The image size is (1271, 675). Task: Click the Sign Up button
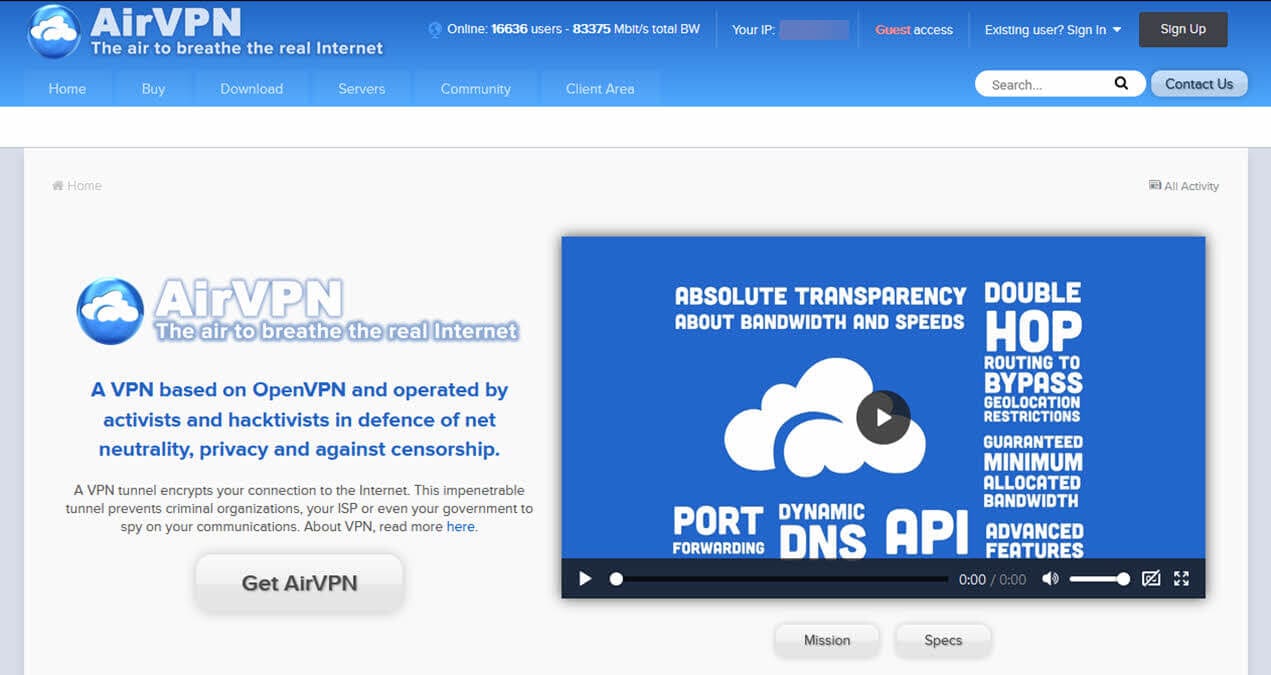pyautogui.click(x=1183, y=30)
